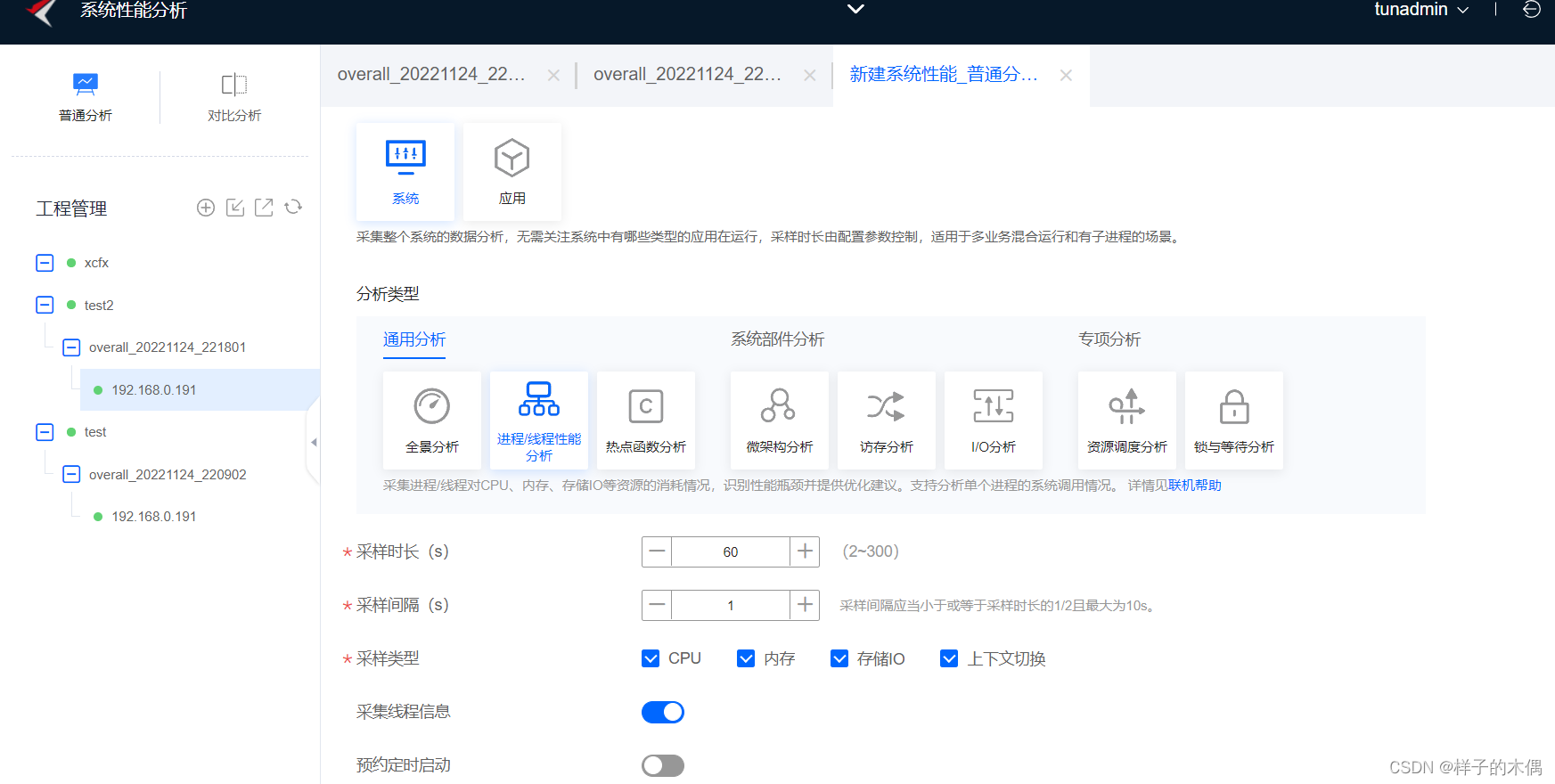Click the logout icon at top right
The width and height of the screenshot is (1555, 784).
pos(1532,10)
